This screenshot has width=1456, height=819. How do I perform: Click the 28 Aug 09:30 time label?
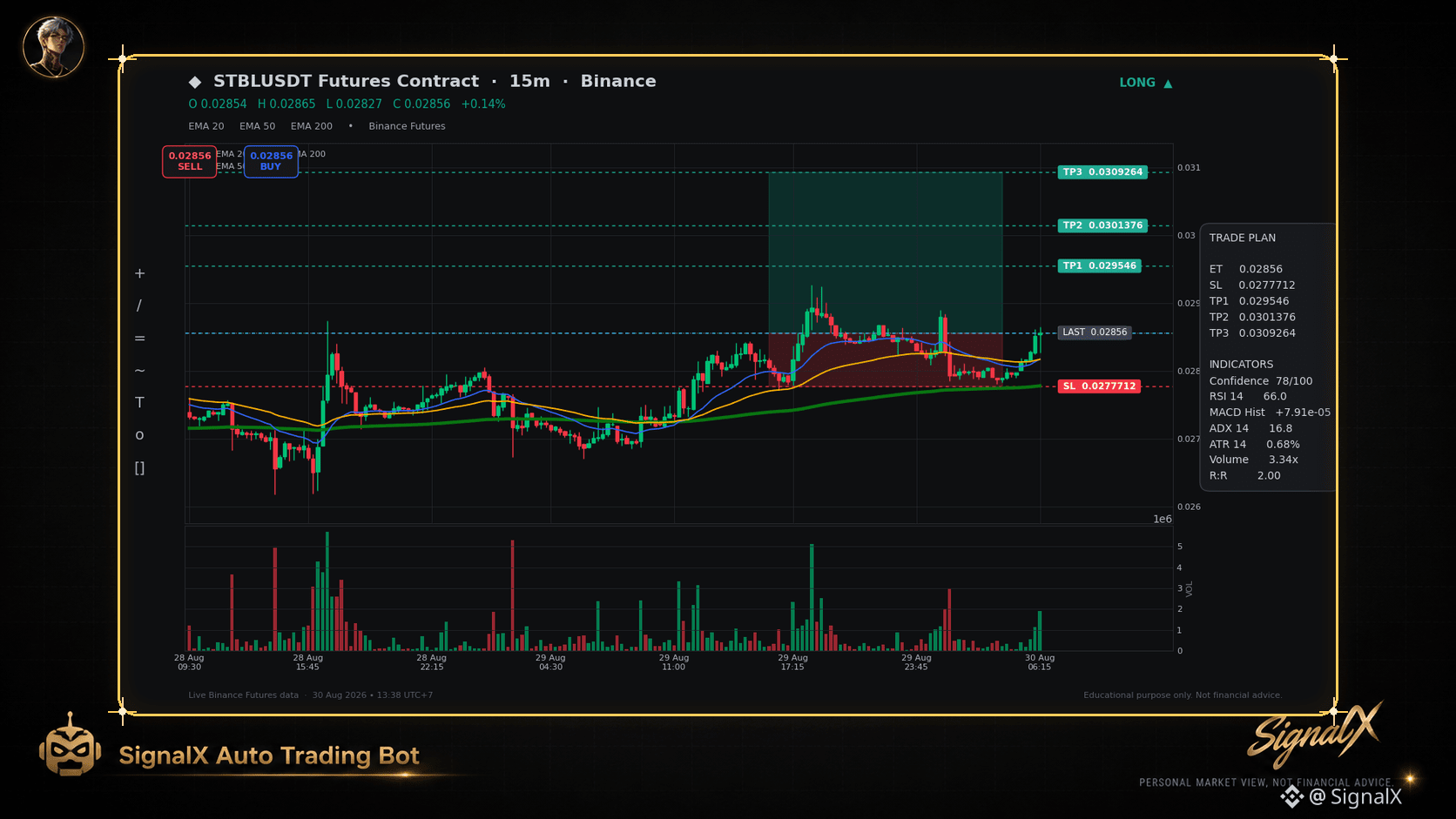tap(189, 662)
